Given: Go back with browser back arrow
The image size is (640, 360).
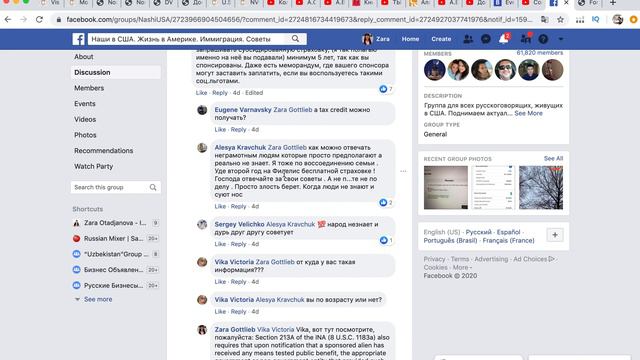Looking at the screenshot, I should coord(8,19).
